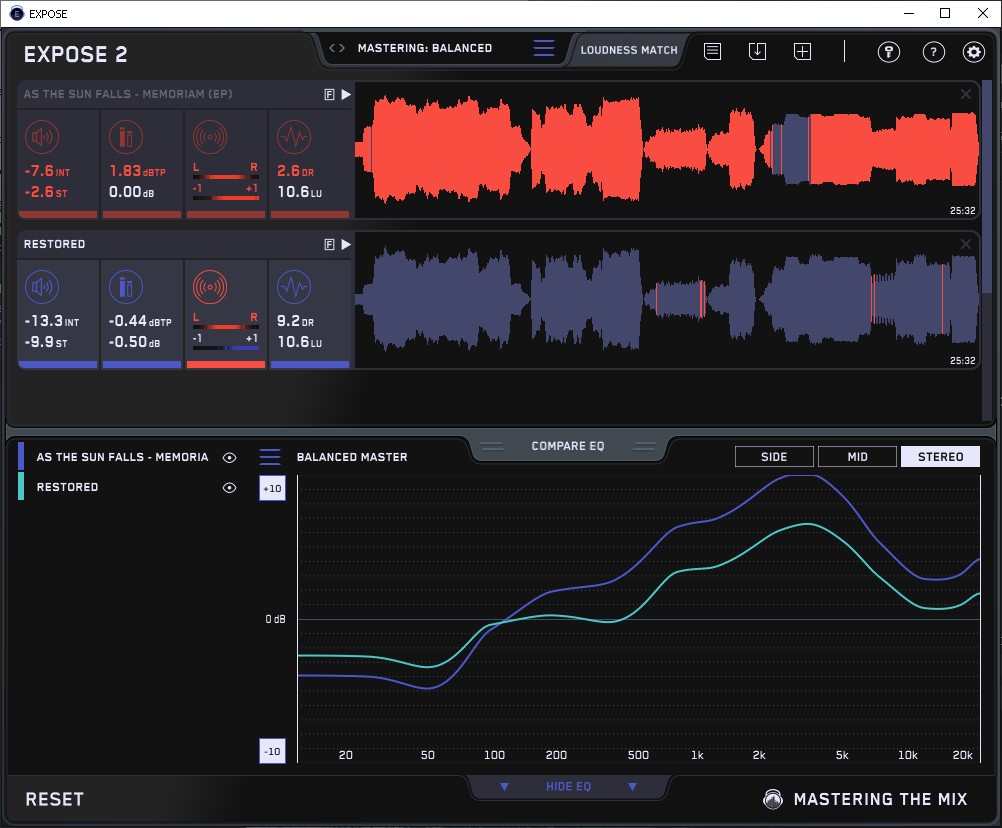This screenshot has width=1002, height=828.
Task: Click the first track dynamic range icon
Action: [x=292, y=138]
